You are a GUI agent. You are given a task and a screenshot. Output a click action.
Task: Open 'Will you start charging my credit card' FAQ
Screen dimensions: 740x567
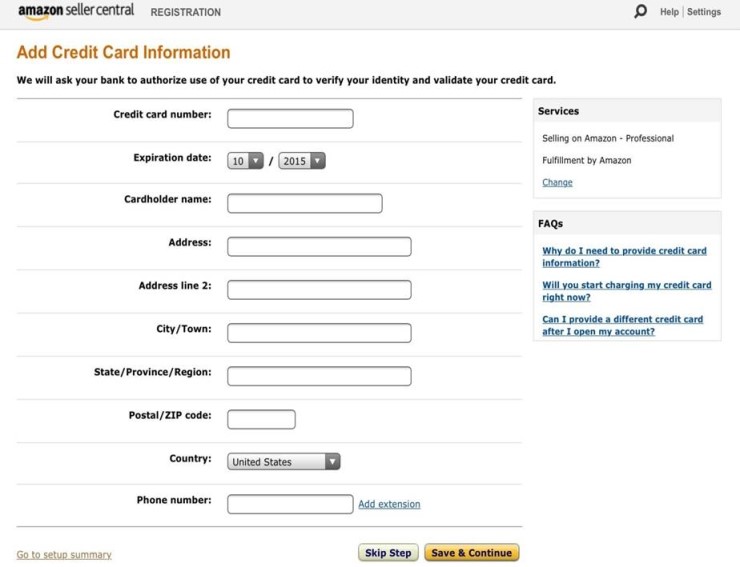(626, 291)
